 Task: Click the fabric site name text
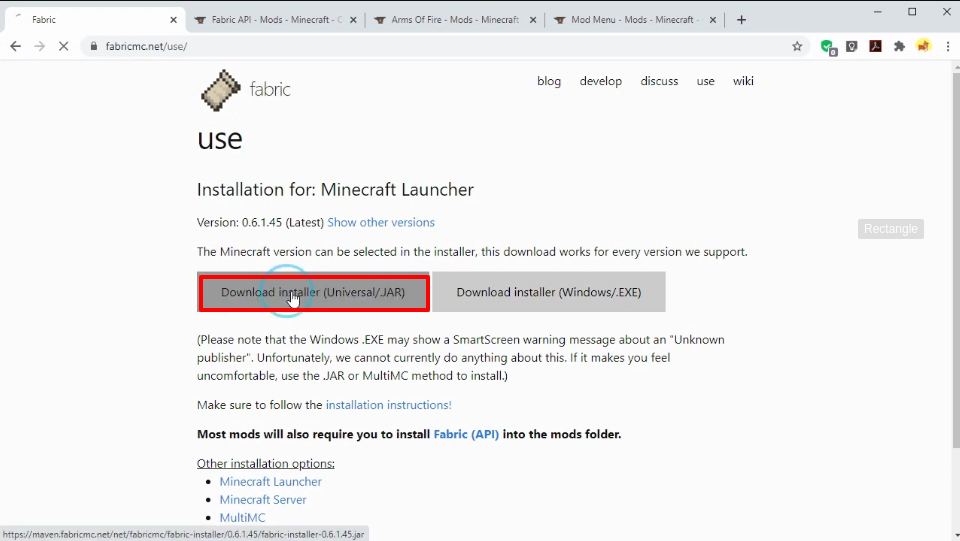pos(270,89)
